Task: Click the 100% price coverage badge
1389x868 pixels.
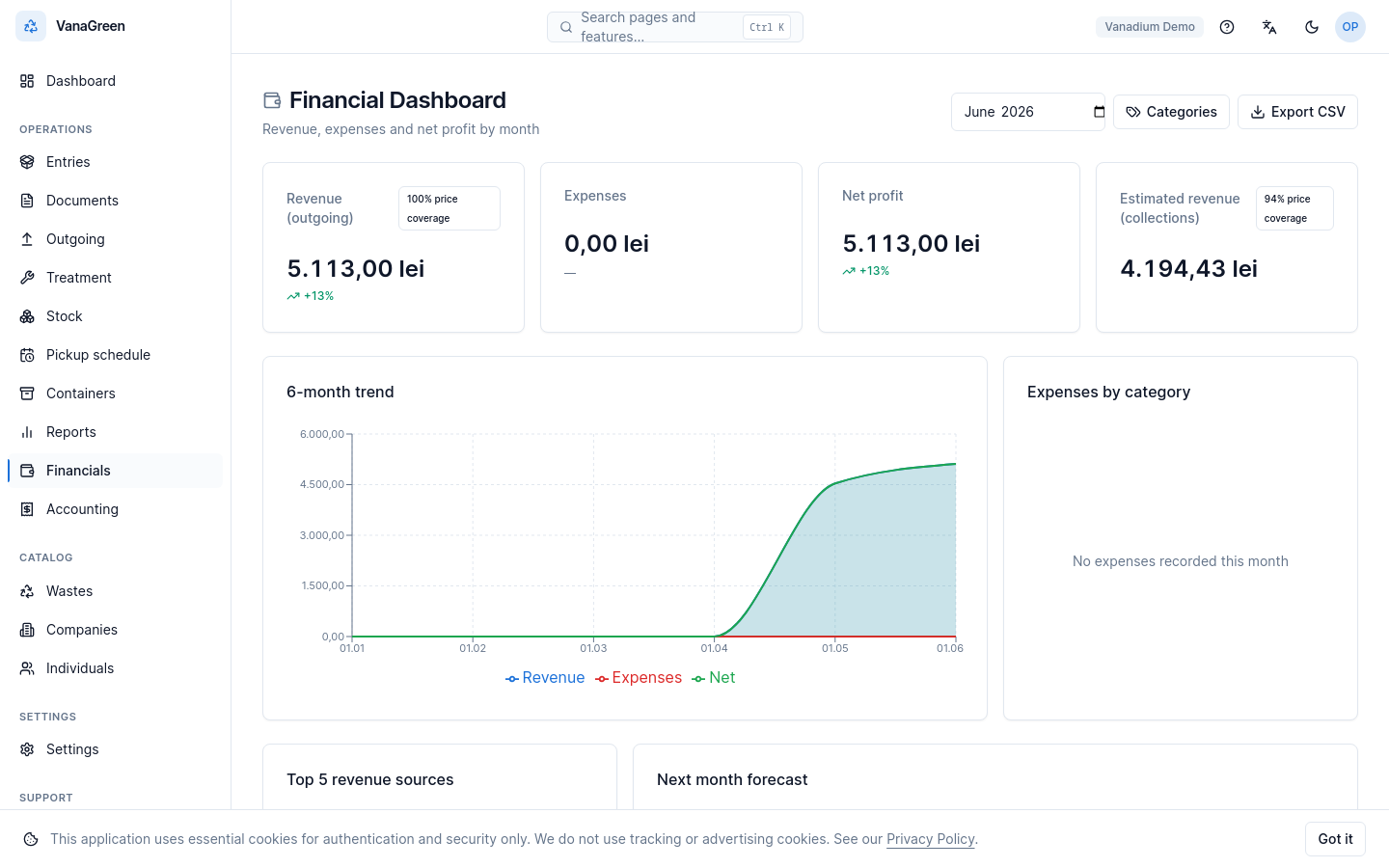Action: (x=449, y=208)
